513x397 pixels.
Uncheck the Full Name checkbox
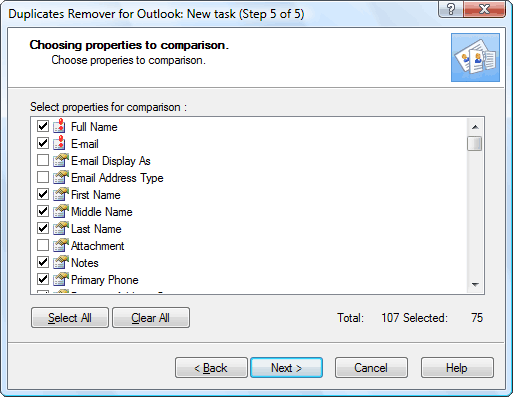click(43, 126)
